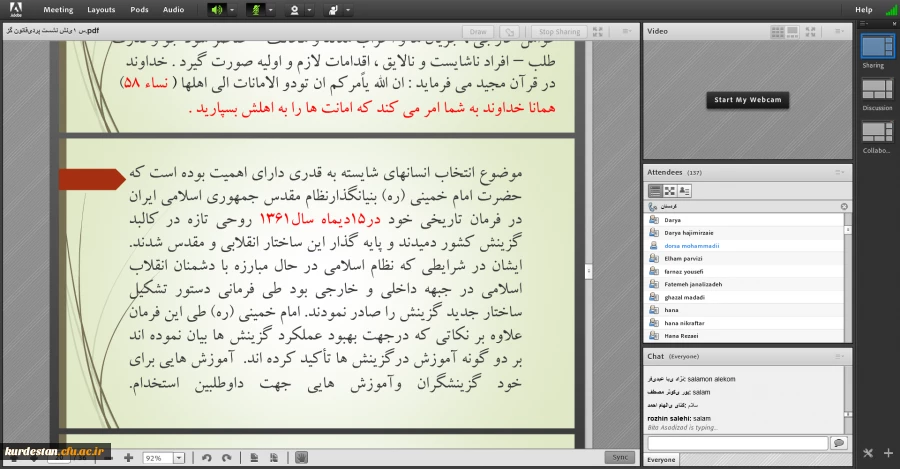Click Start My Webcam button

(747, 100)
